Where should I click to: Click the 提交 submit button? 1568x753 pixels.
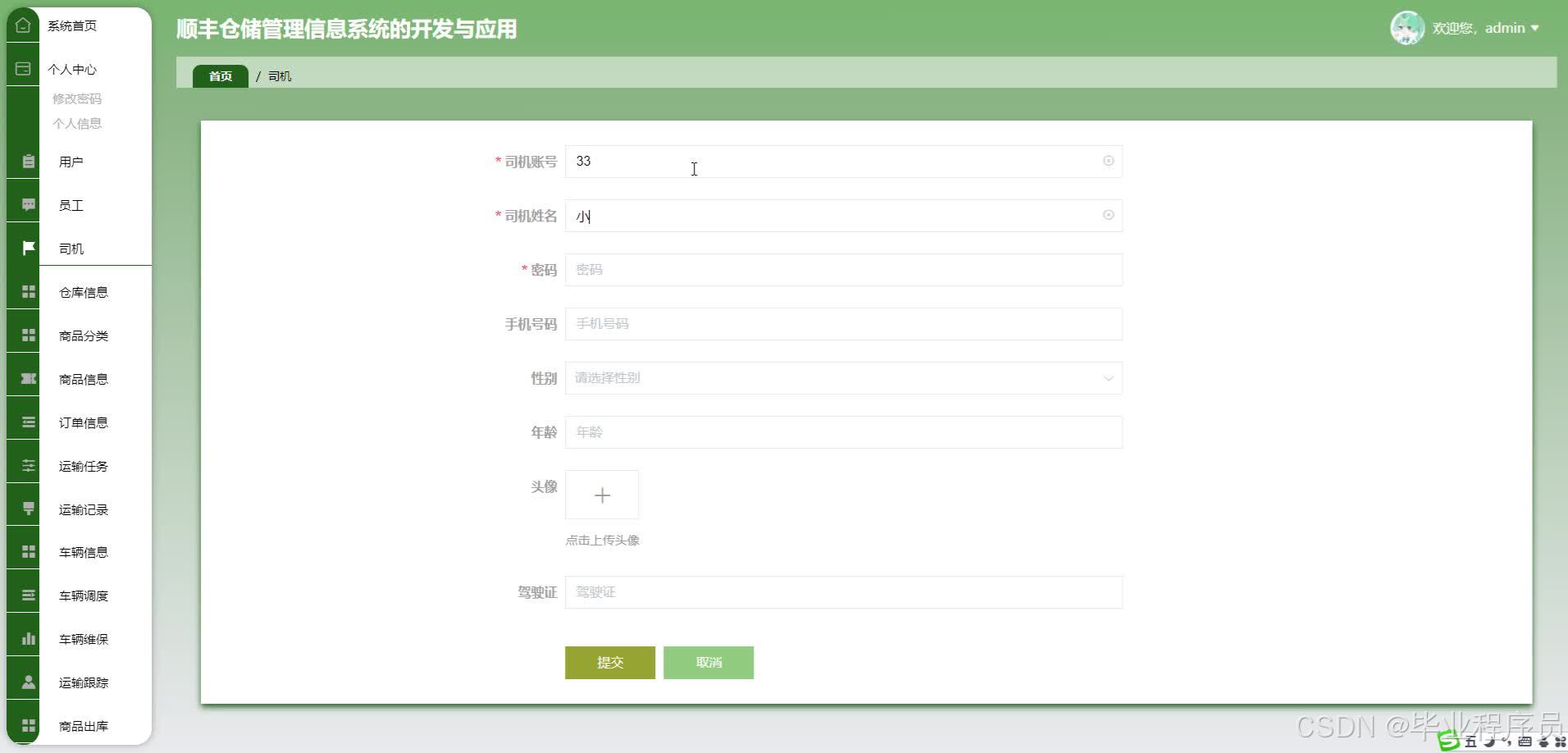point(610,663)
